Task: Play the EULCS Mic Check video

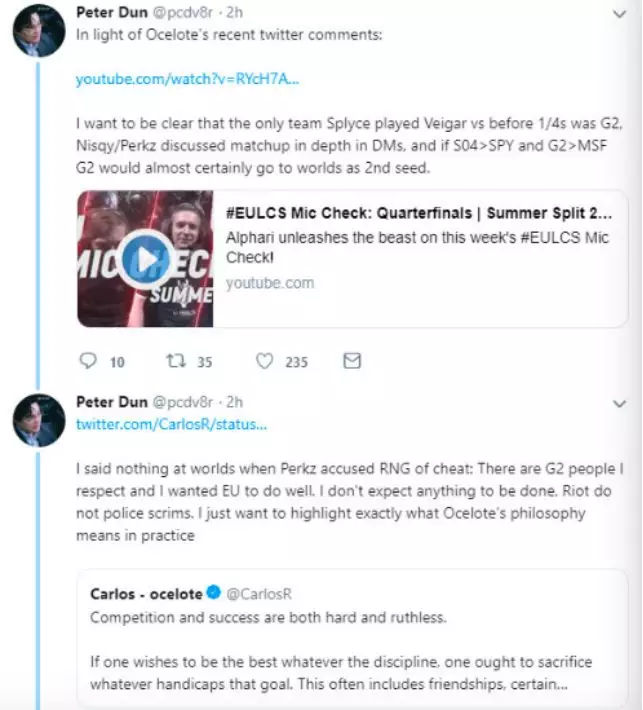Action: pyautogui.click(x=147, y=260)
